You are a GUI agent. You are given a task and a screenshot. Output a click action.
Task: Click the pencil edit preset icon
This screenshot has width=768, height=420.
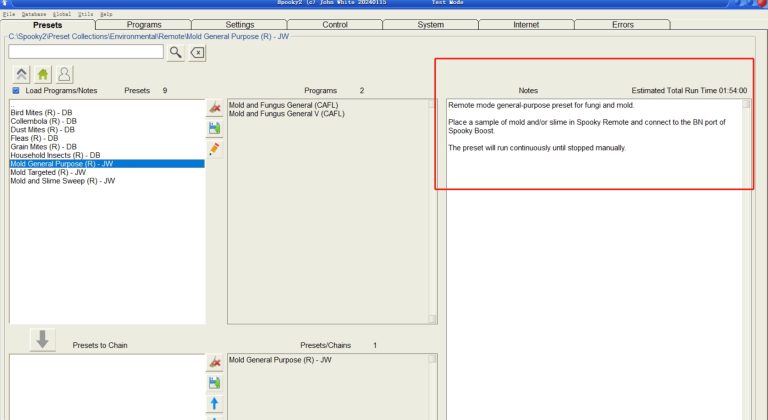pos(214,148)
